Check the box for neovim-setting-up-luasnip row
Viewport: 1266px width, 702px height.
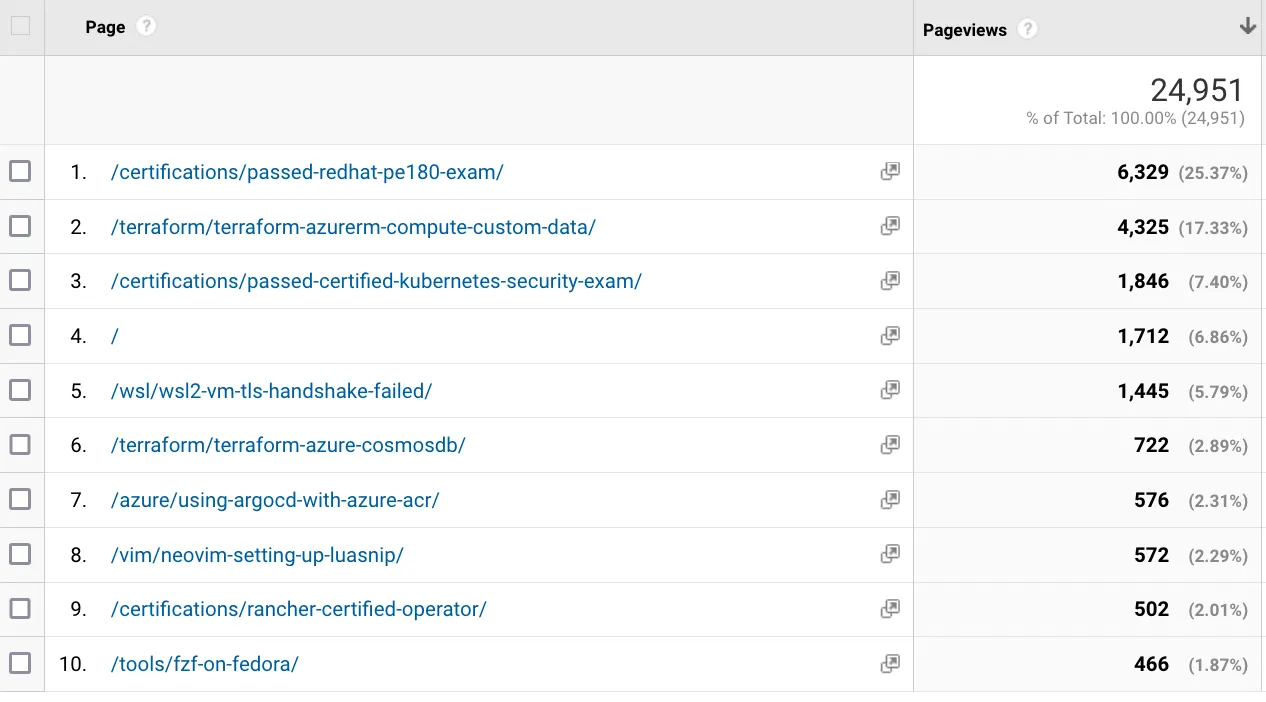[20, 553]
